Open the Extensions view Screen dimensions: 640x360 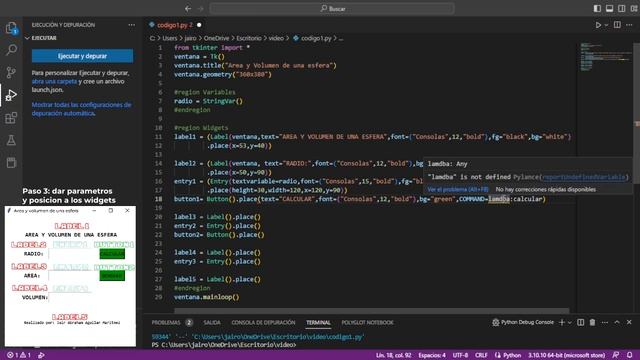click(x=11, y=118)
